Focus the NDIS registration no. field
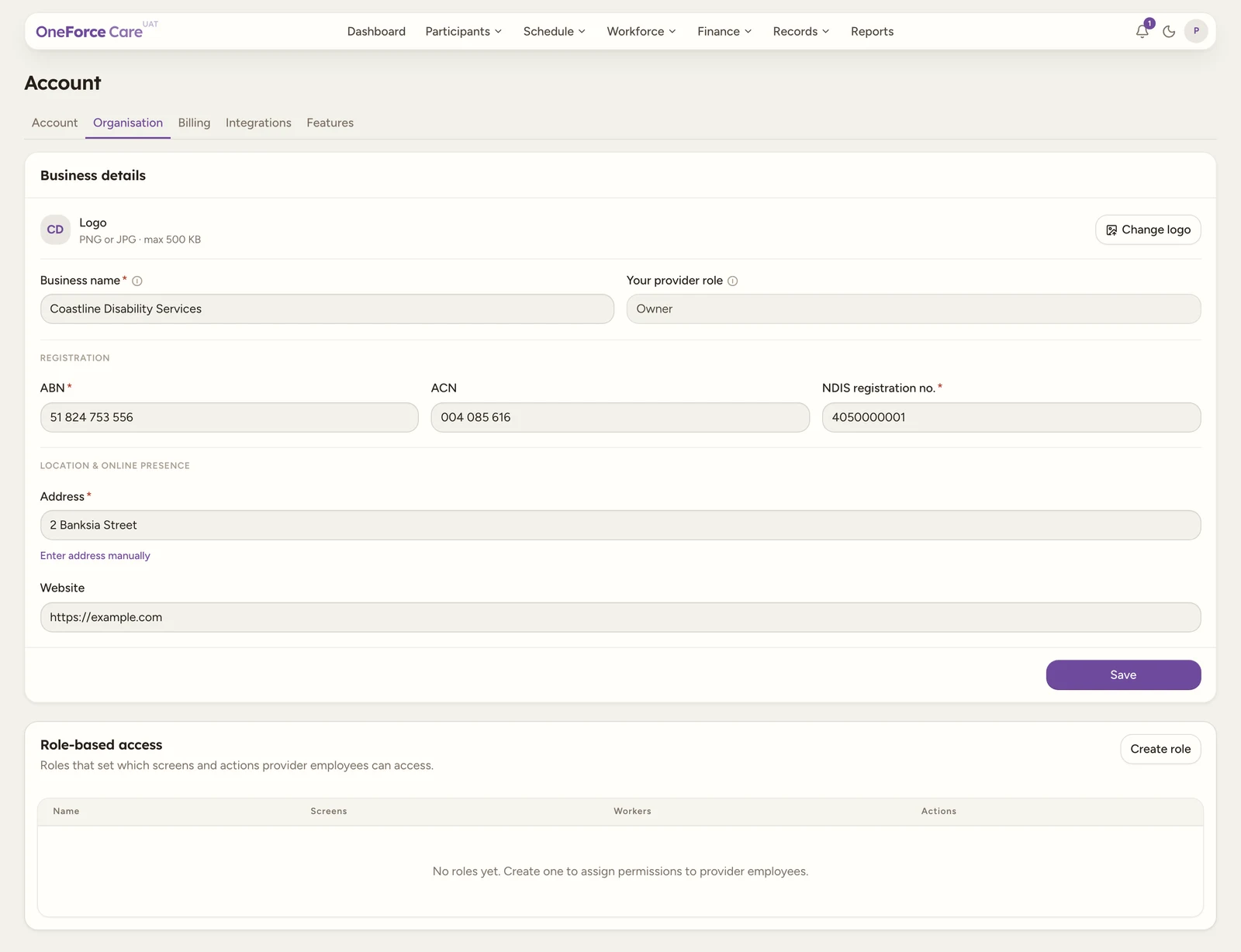The image size is (1241, 952). tap(1011, 417)
